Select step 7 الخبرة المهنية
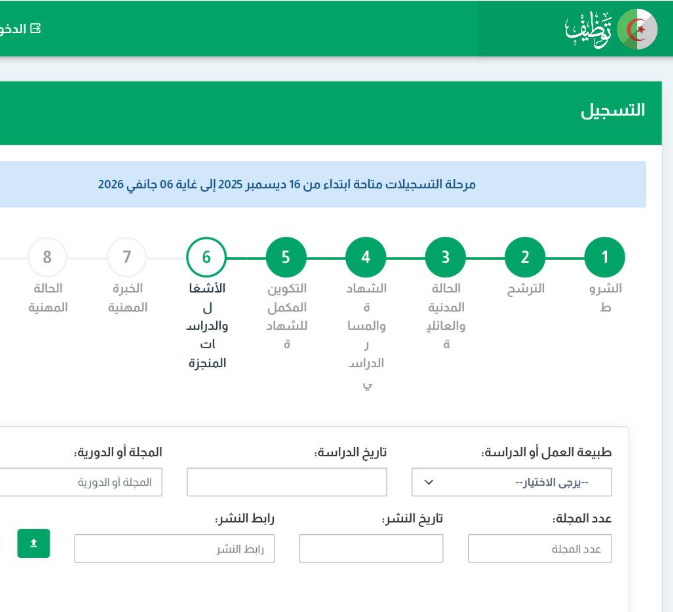 point(127,257)
